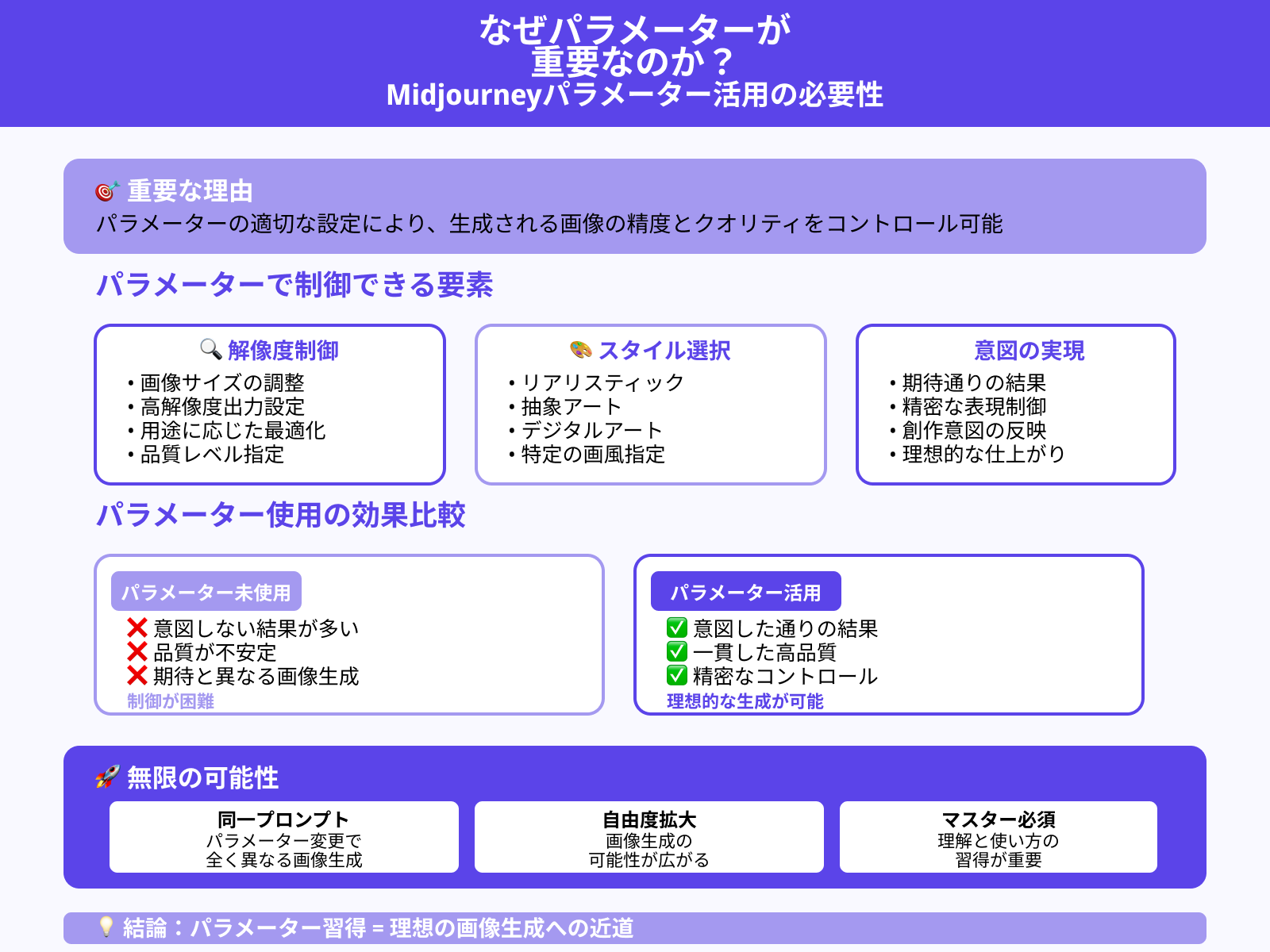Viewport: 1270px width, 952px height.
Task: Click the green check beside 一貫した高品質
Action: (x=676, y=651)
